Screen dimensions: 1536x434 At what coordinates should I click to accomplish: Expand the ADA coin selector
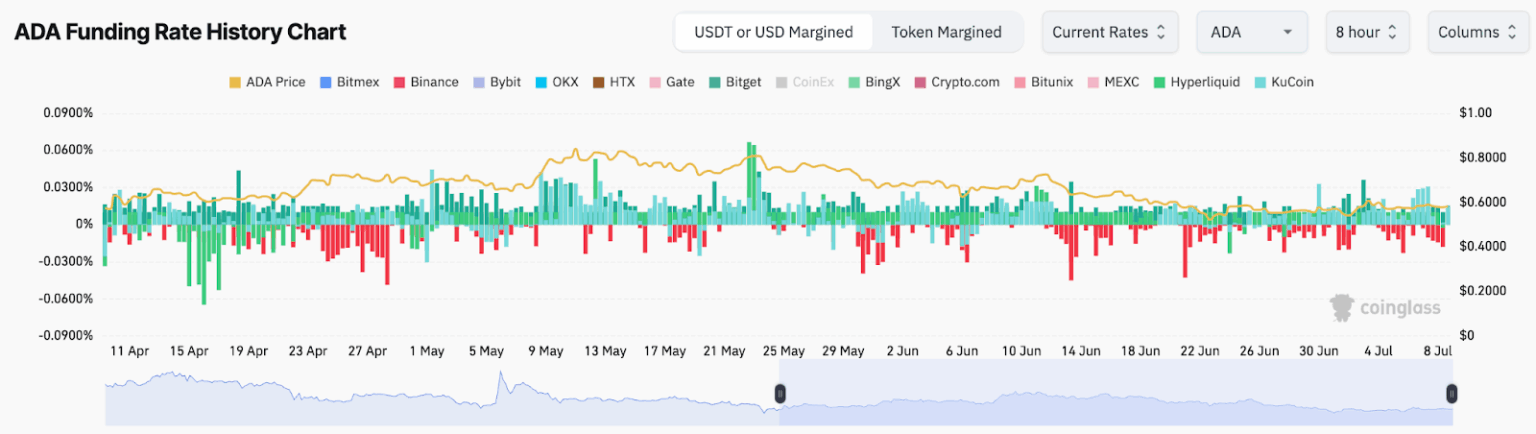(1251, 32)
